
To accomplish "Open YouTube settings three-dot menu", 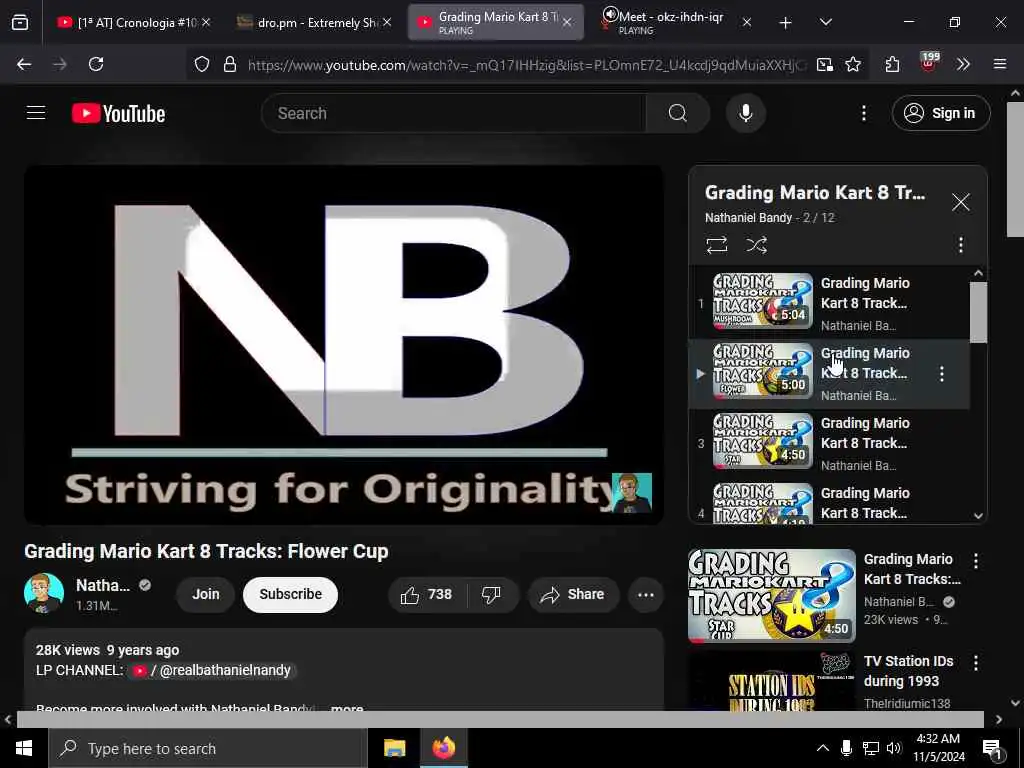I will pos(863,113).
